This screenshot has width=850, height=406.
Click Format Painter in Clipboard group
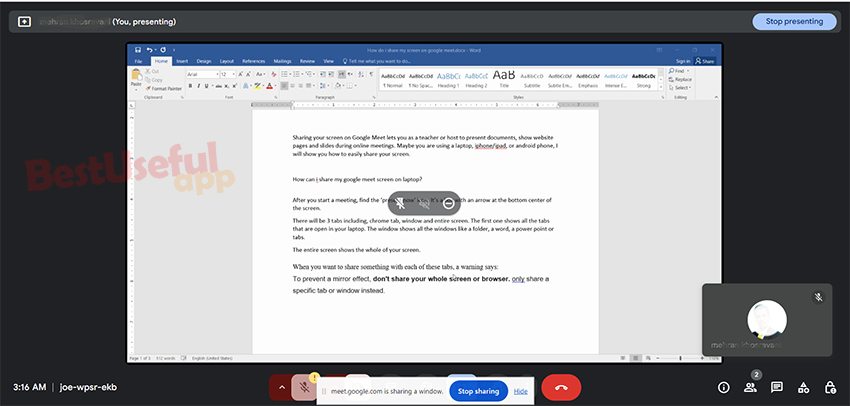coord(163,88)
